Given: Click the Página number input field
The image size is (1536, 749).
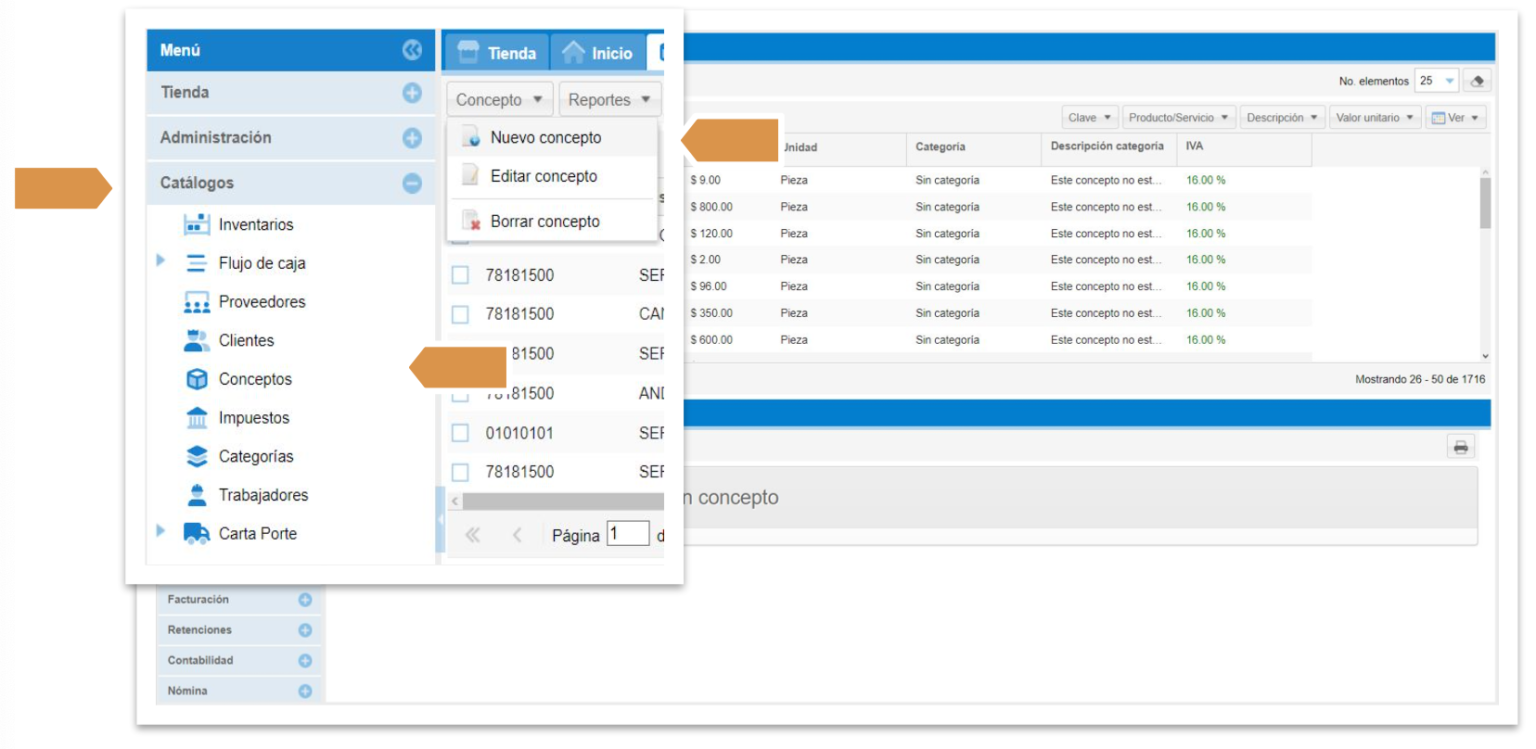Looking at the screenshot, I should click(x=628, y=534).
